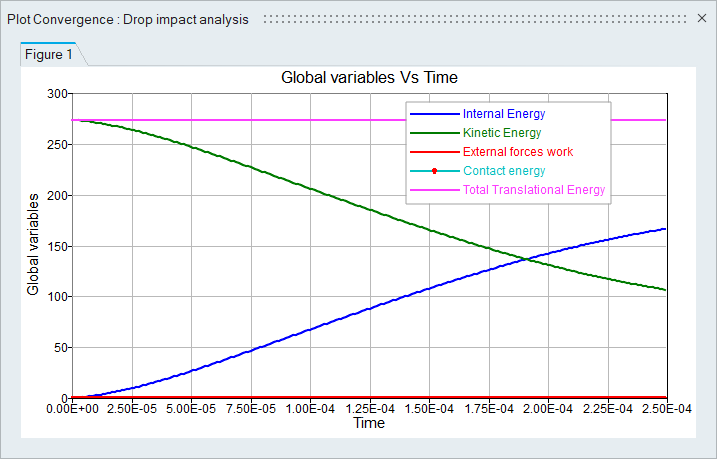
Task: Click the red dot marker on Contact energy swatch
Action: point(434,171)
